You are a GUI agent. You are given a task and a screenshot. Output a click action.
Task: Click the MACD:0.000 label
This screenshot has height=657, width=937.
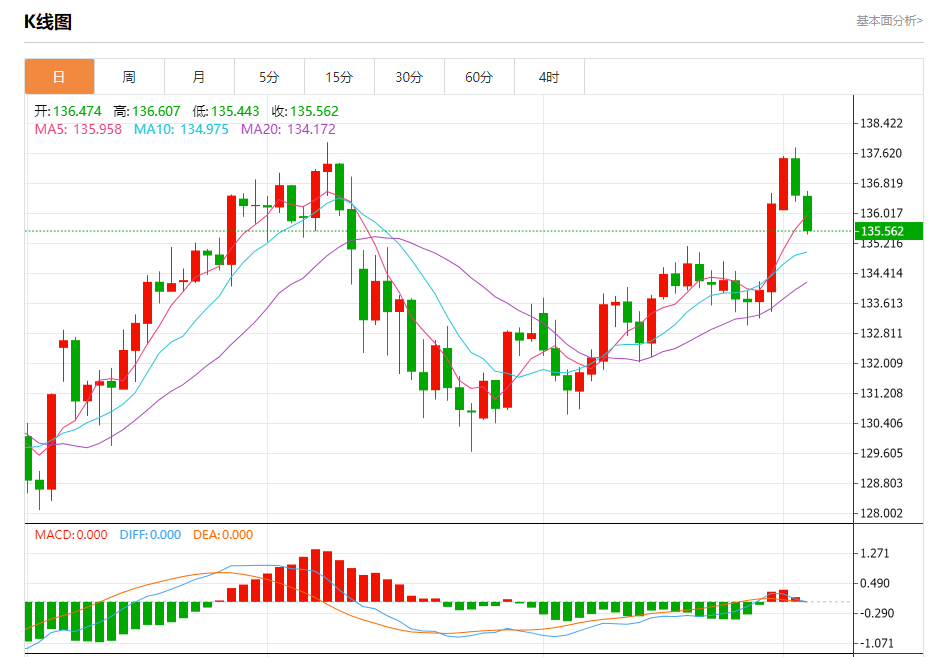pyautogui.click(x=71, y=534)
